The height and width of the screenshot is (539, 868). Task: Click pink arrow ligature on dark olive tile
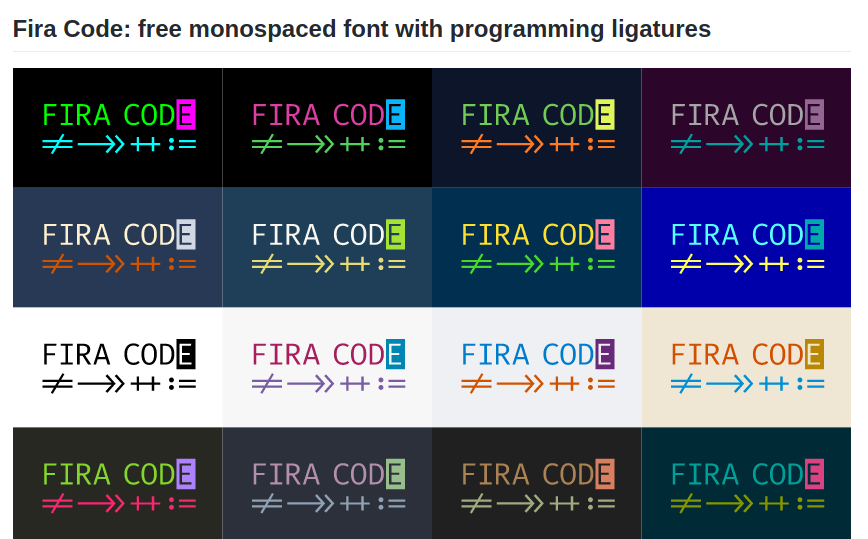(101, 503)
